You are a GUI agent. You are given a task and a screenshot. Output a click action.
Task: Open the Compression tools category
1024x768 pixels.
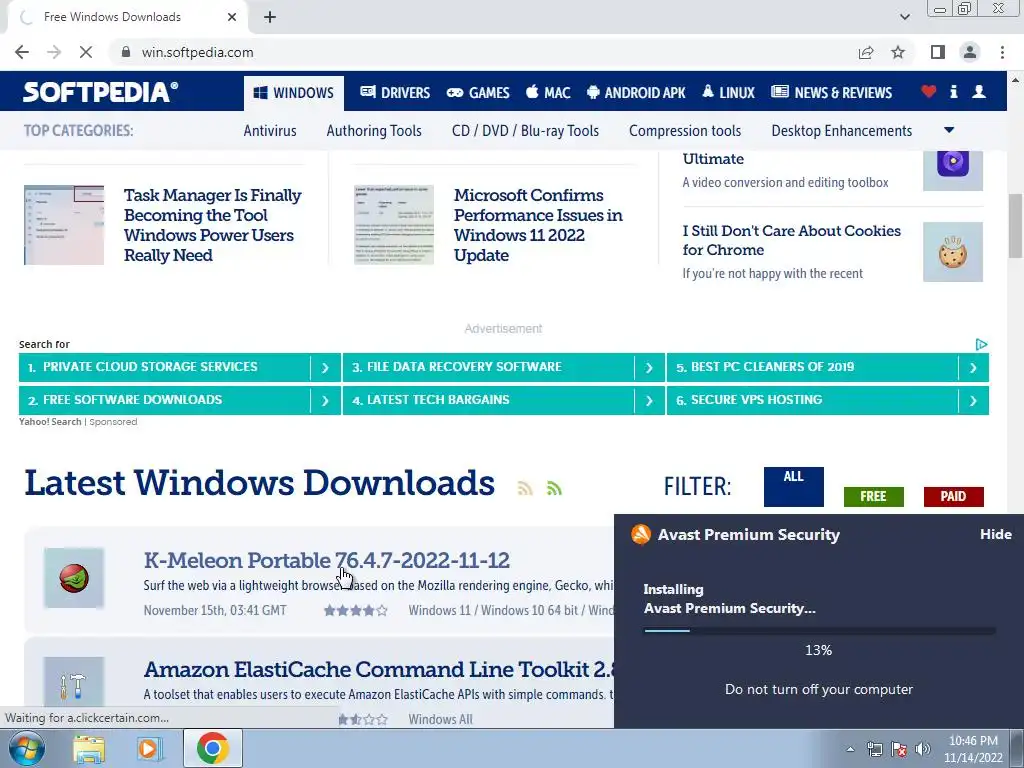pos(685,131)
